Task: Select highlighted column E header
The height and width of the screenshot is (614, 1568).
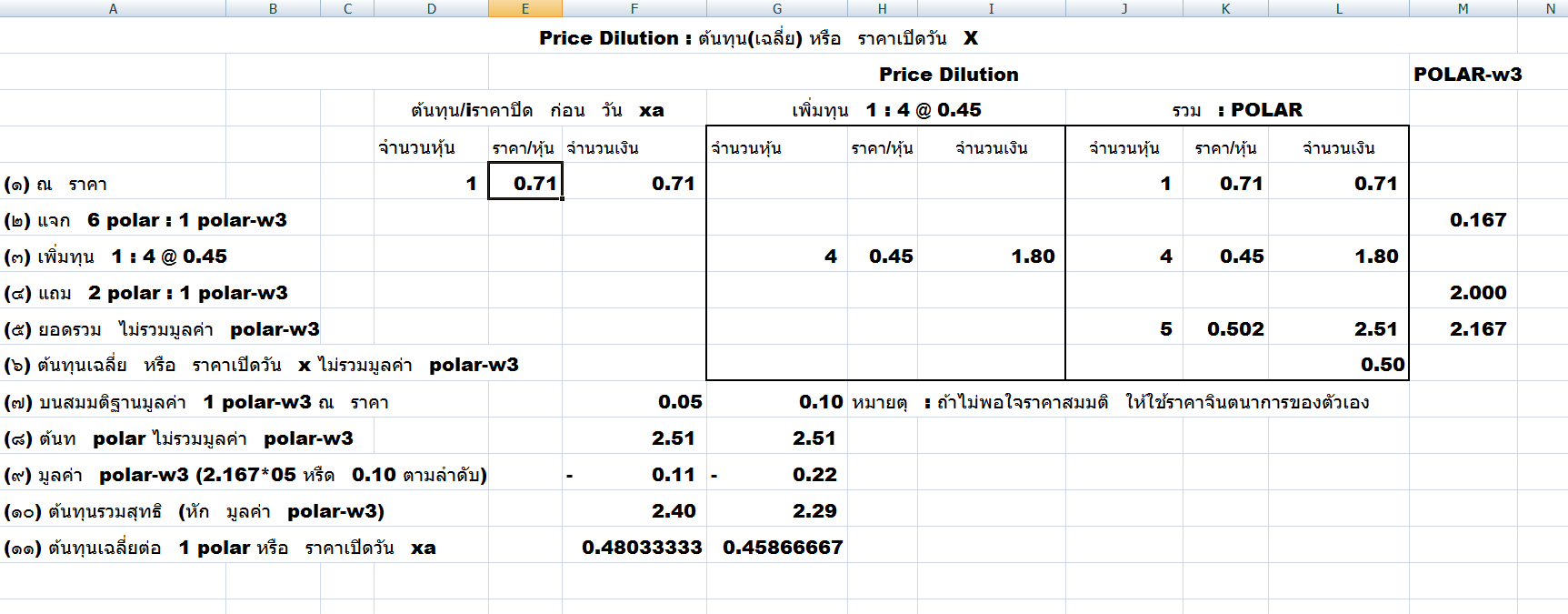Action: [525, 8]
